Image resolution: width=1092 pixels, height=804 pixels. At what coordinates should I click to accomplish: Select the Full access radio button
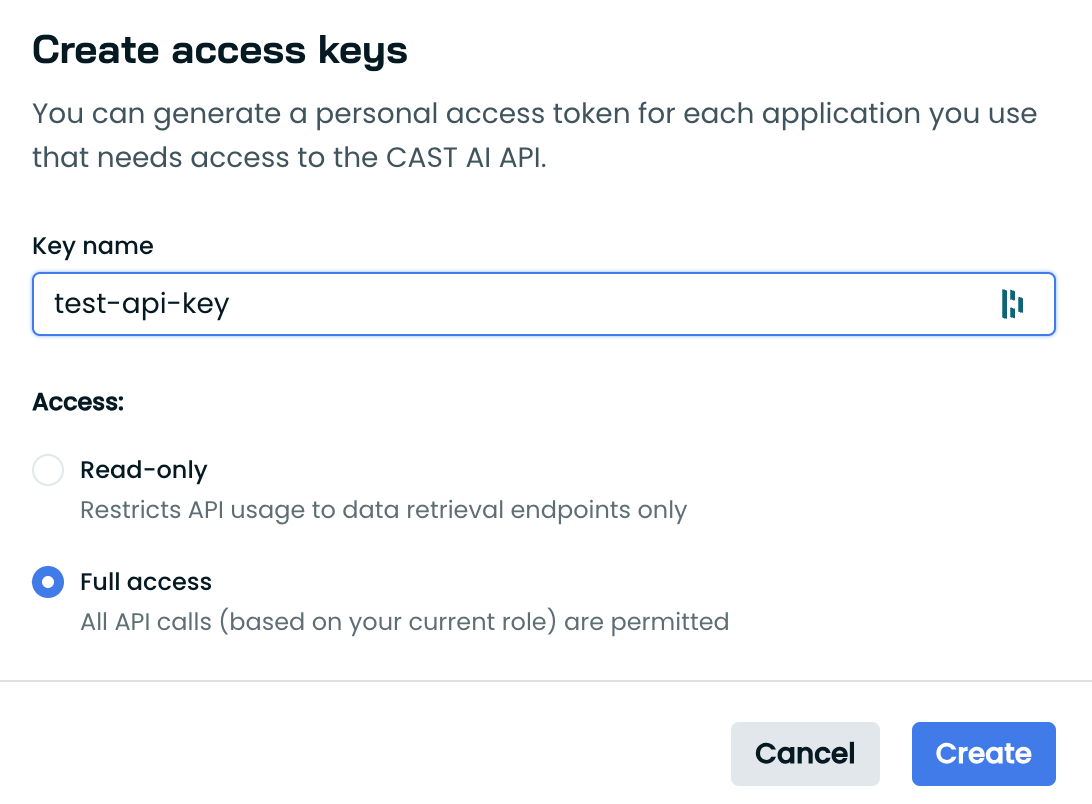click(x=48, y=582)
